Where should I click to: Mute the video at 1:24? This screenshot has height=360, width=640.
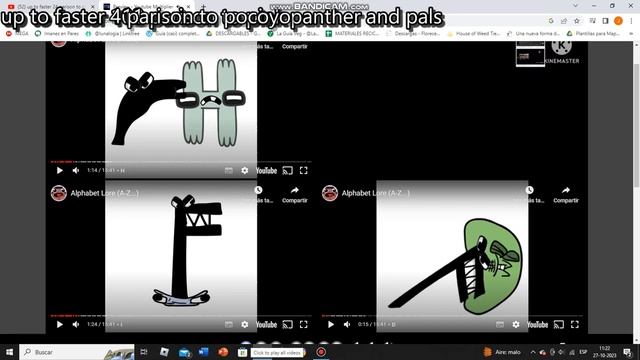point(76,324)
